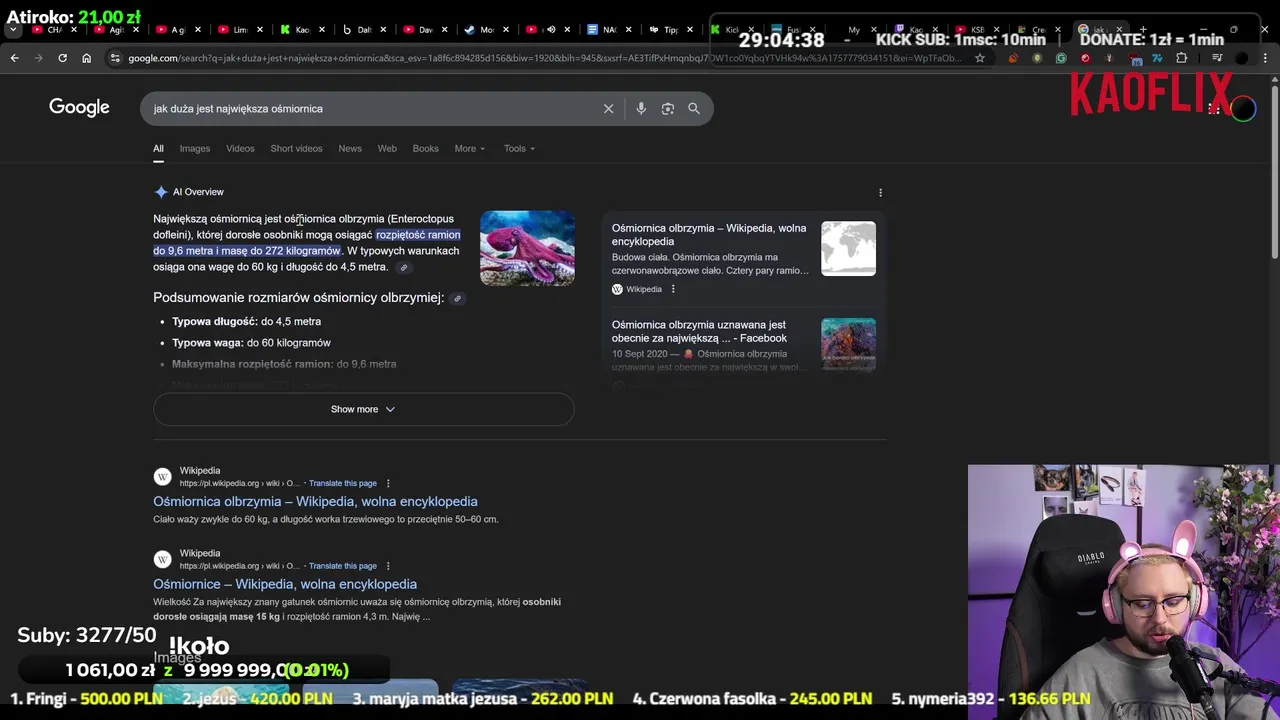Click 'Maksymalna rozpiętość ramion' bullet text
The width and height of the screenshot is (1280, 720).
click(284, 364)
